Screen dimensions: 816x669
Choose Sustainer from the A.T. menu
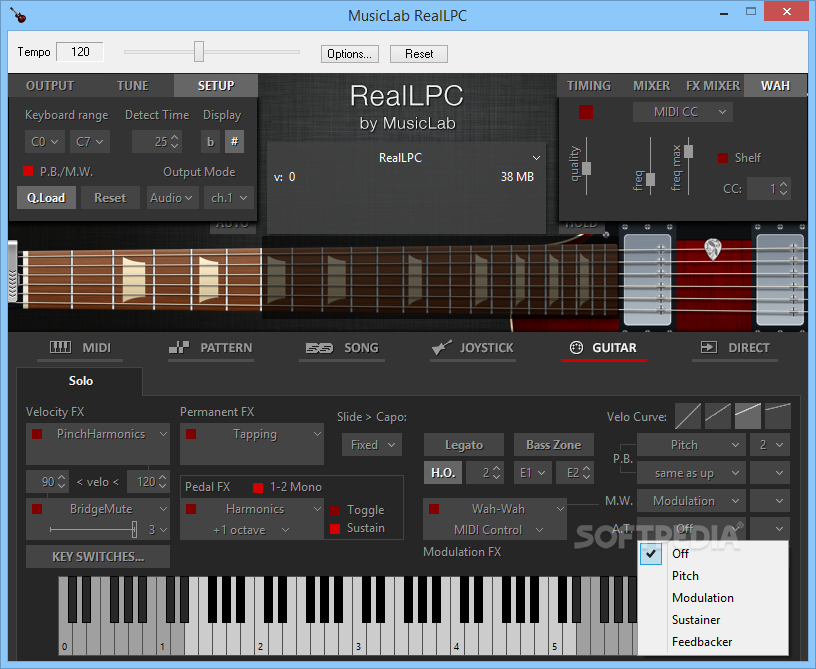713,620
